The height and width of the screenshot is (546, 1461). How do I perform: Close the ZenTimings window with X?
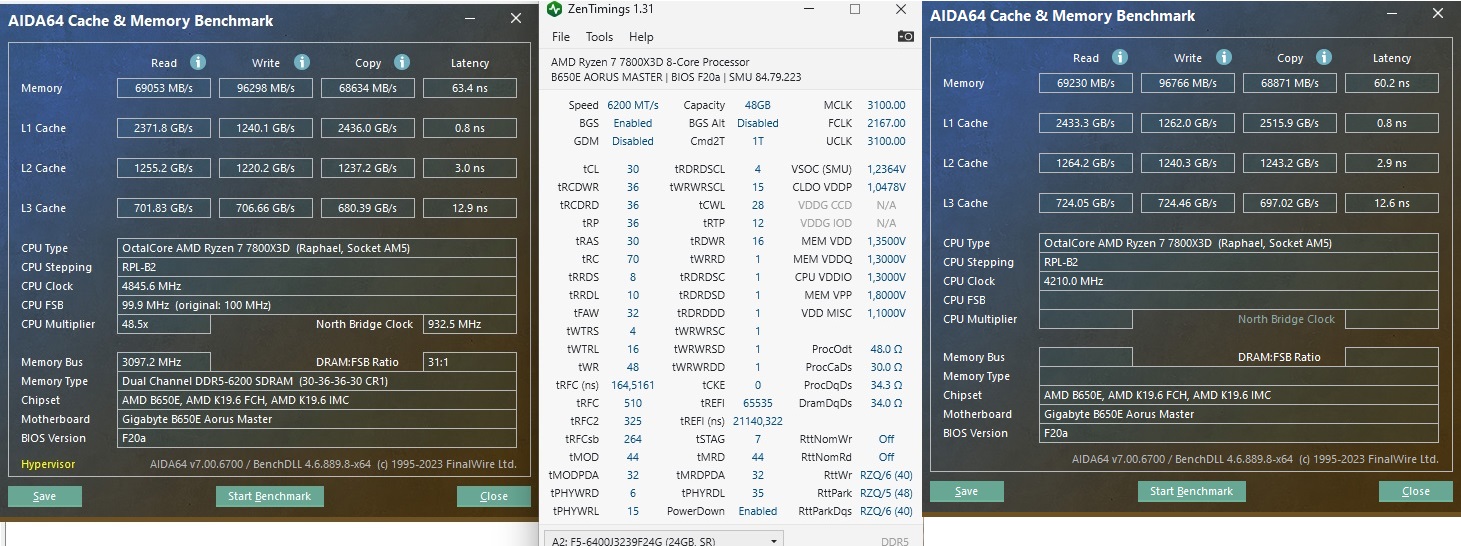pyautogui.click(x=900, y=9)
